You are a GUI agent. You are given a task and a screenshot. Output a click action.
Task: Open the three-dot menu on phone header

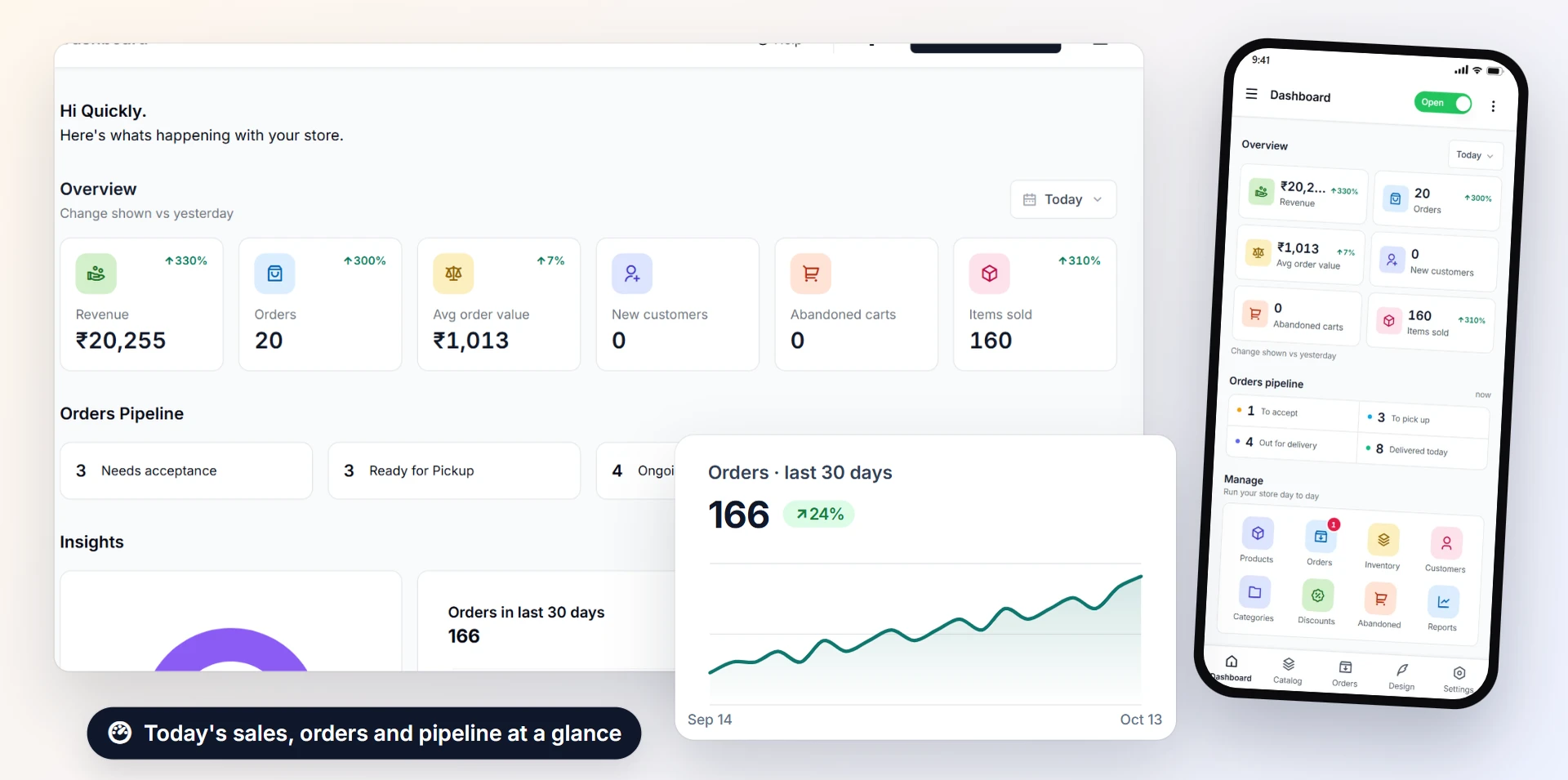(x=1493, y=106)
